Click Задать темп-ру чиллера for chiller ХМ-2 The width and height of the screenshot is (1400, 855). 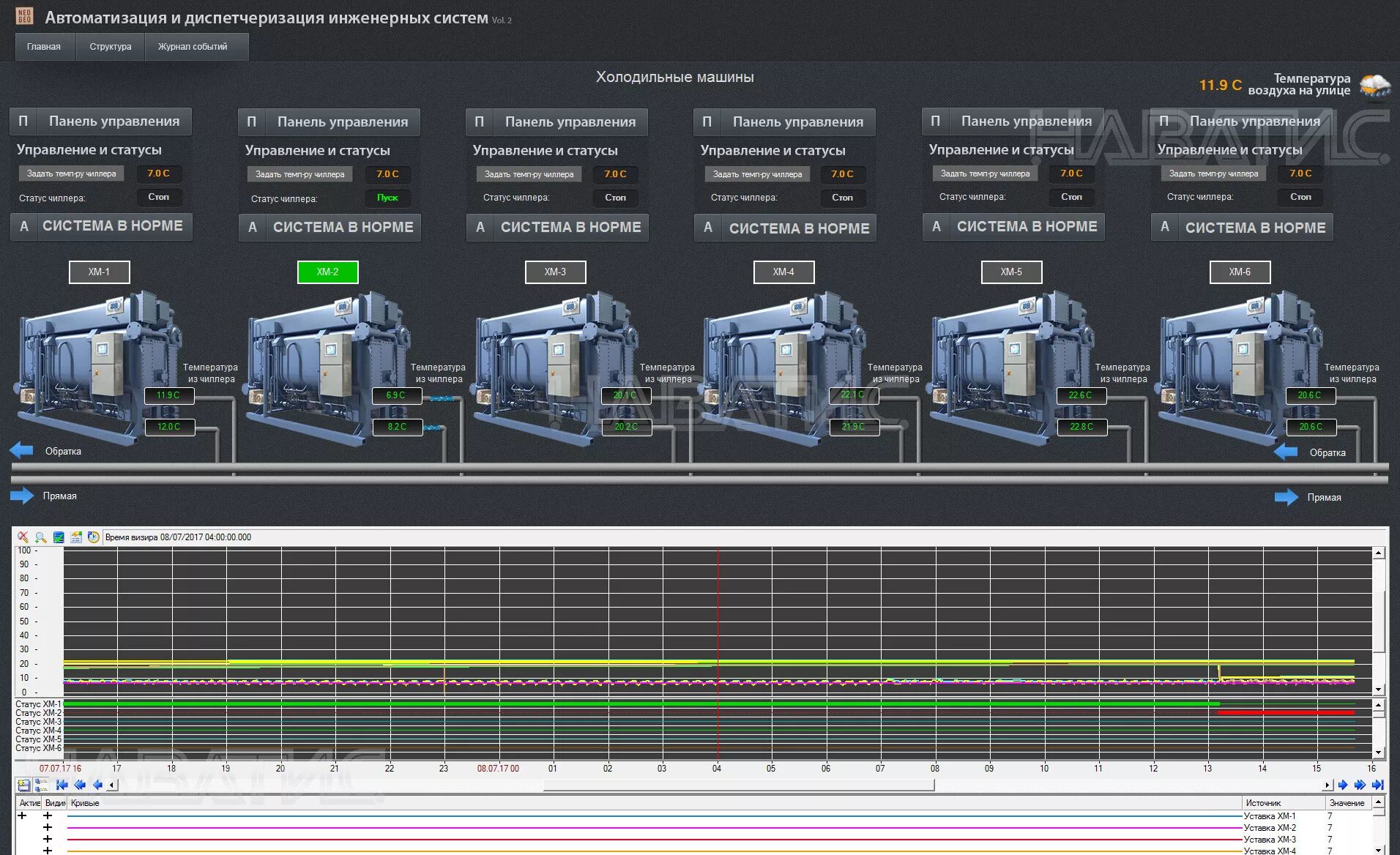coord(300,174)
